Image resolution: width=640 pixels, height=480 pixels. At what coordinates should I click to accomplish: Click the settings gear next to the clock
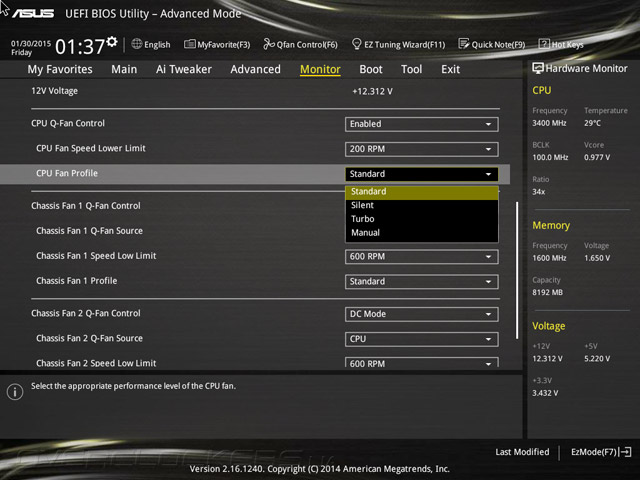(x=111, y=41)
